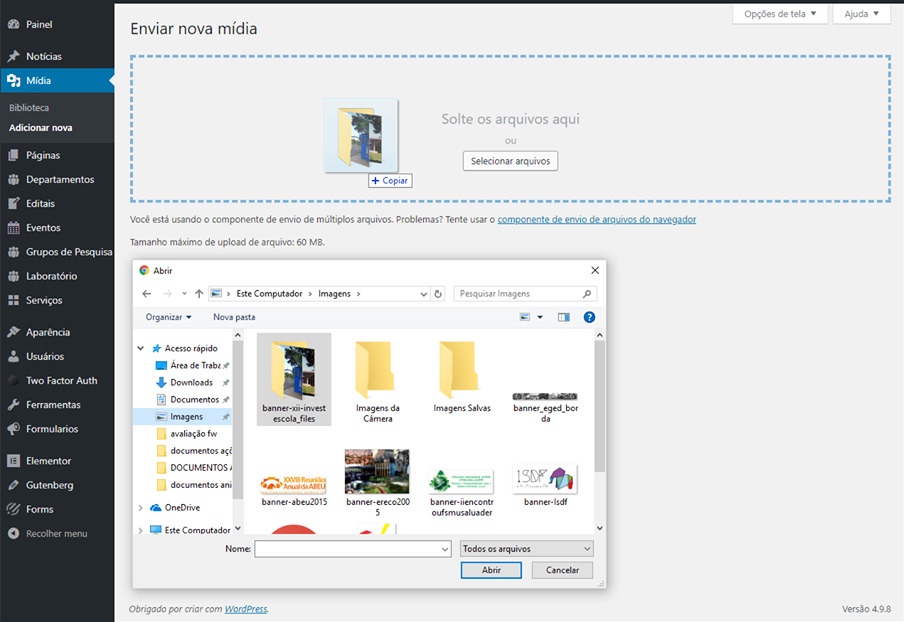Click the back arrow in file dialog
Image resolution: width=904 pixels, height=622 pixels.
147,294
